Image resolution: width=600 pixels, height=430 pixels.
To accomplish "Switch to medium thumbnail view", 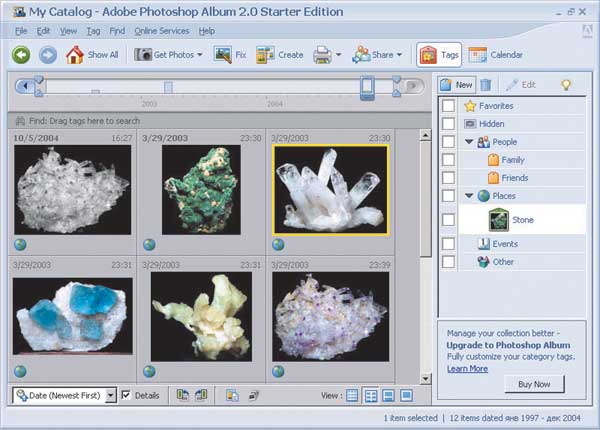I will click(x=370, y=395).
